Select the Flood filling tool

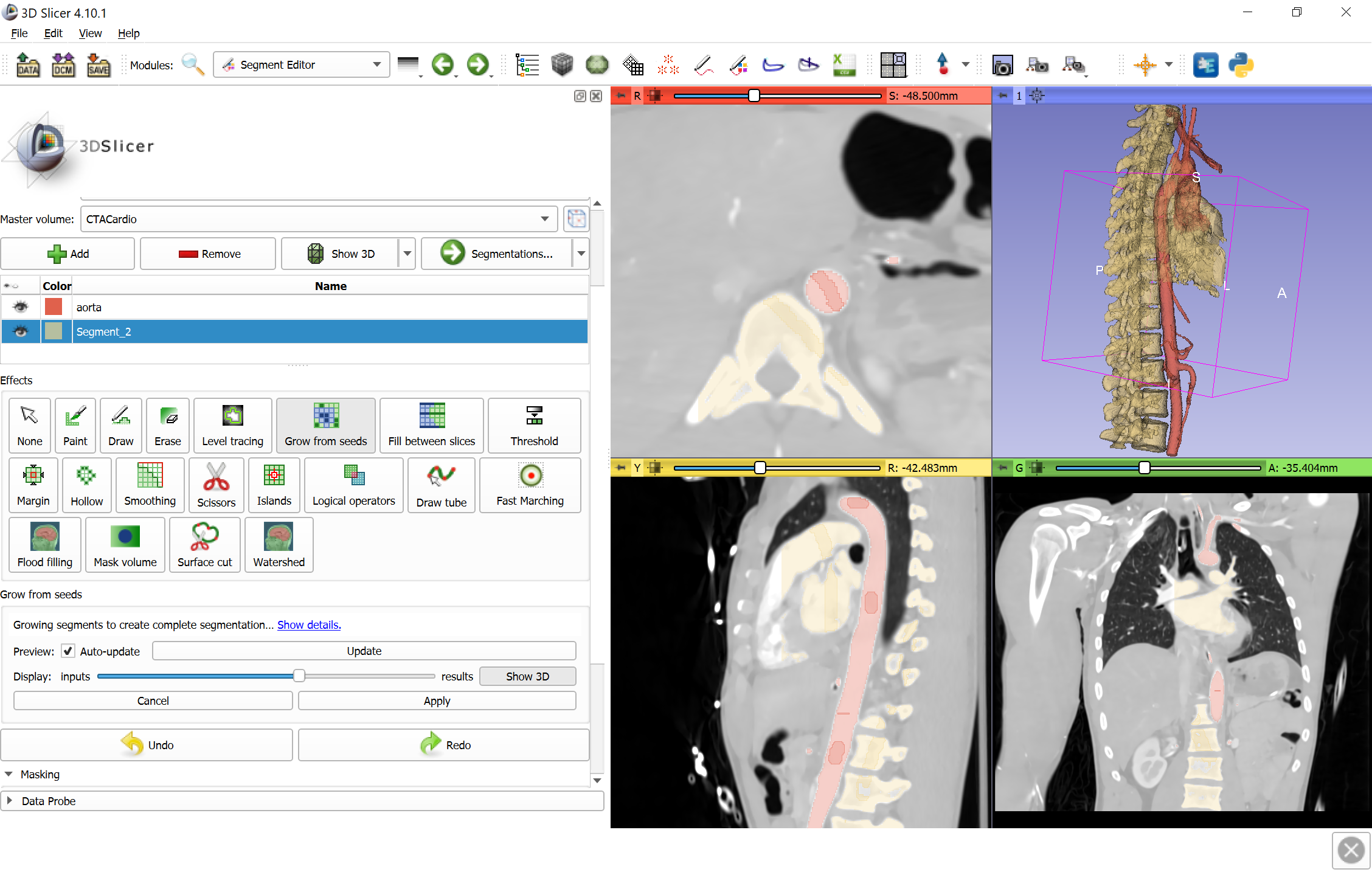[x=44, y=545]
